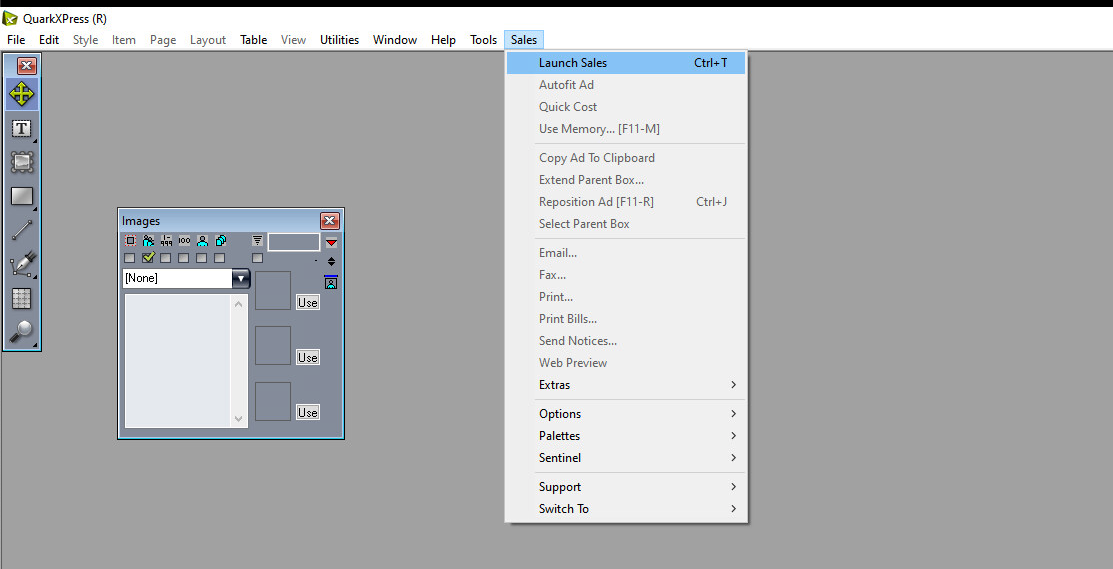Click the stacked pages icon in Images
Image resolution: width=1113 pixels, height=569 pixels.
220,241
